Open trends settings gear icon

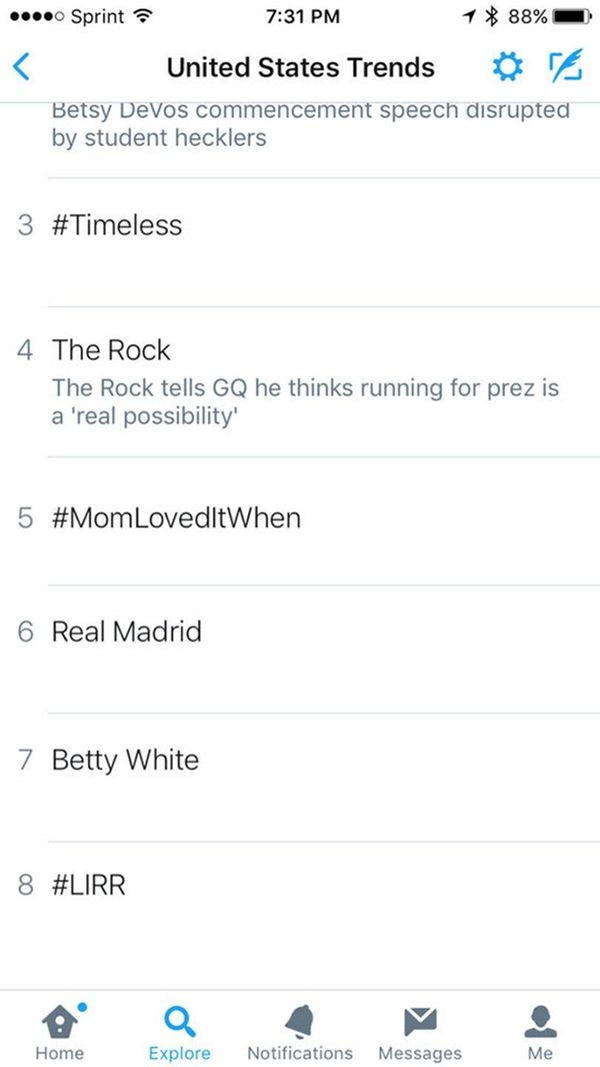tap(507, 67)
